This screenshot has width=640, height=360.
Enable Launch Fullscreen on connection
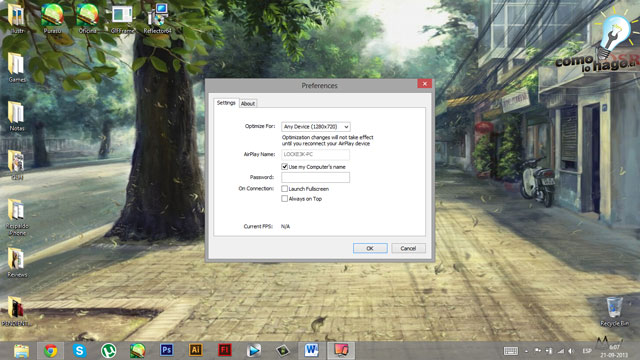(284, 189)
